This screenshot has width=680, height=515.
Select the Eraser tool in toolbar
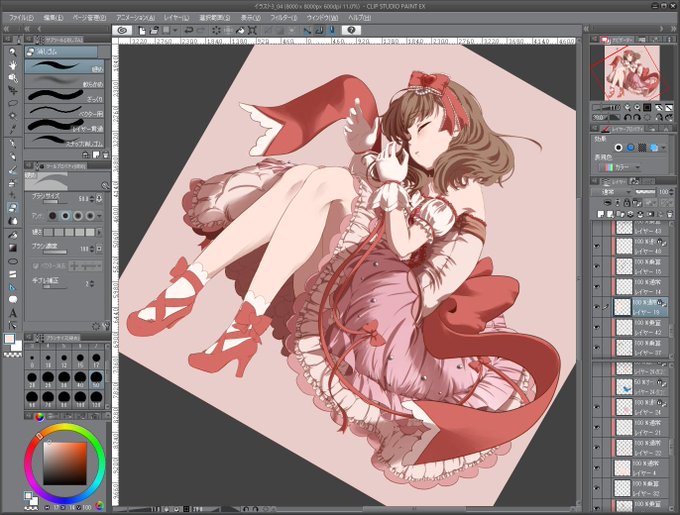(13, 208)
